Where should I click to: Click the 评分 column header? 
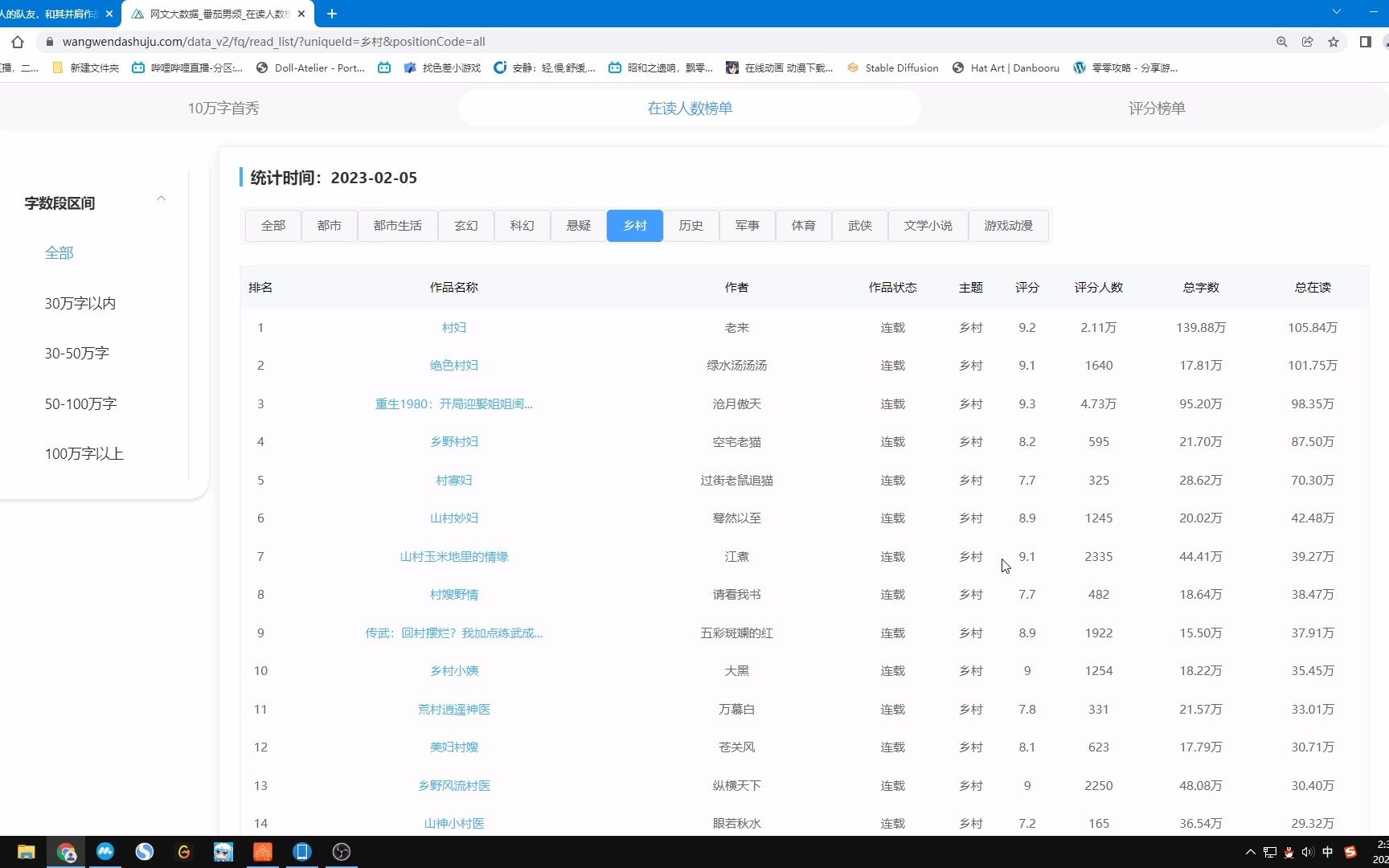click(x=1027, y=288)
